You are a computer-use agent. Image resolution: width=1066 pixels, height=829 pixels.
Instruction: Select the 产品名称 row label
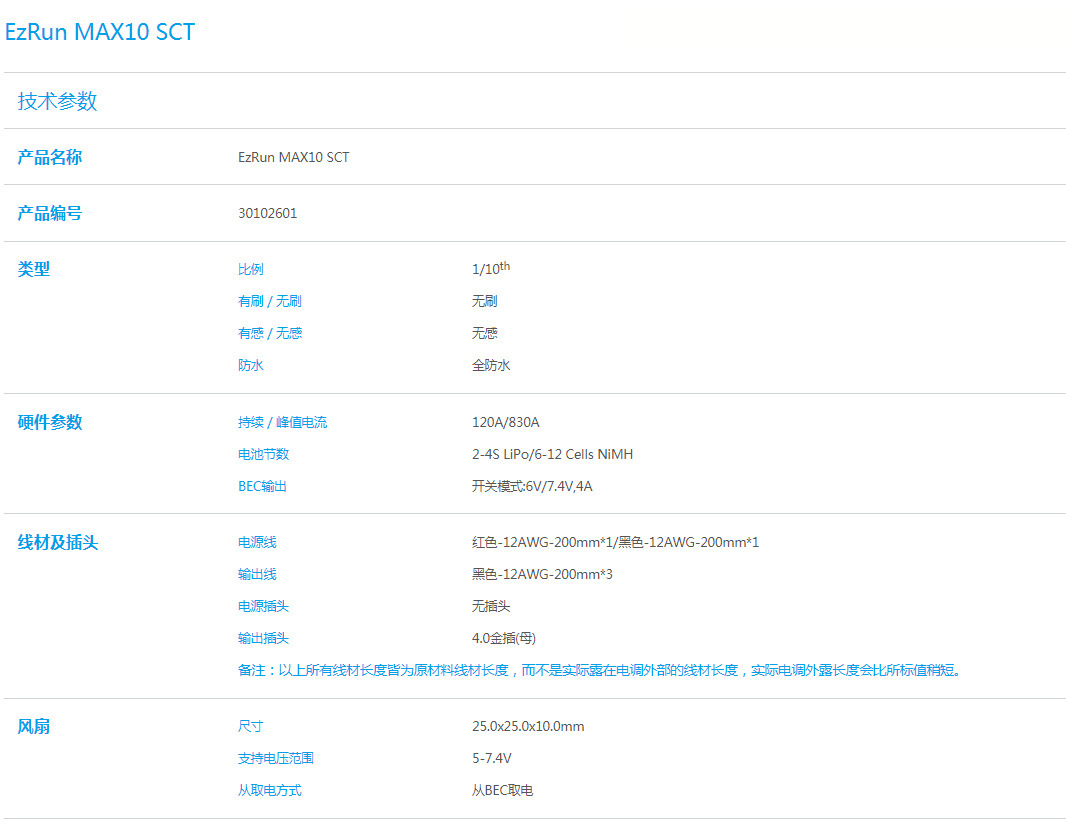coord(50,157)
